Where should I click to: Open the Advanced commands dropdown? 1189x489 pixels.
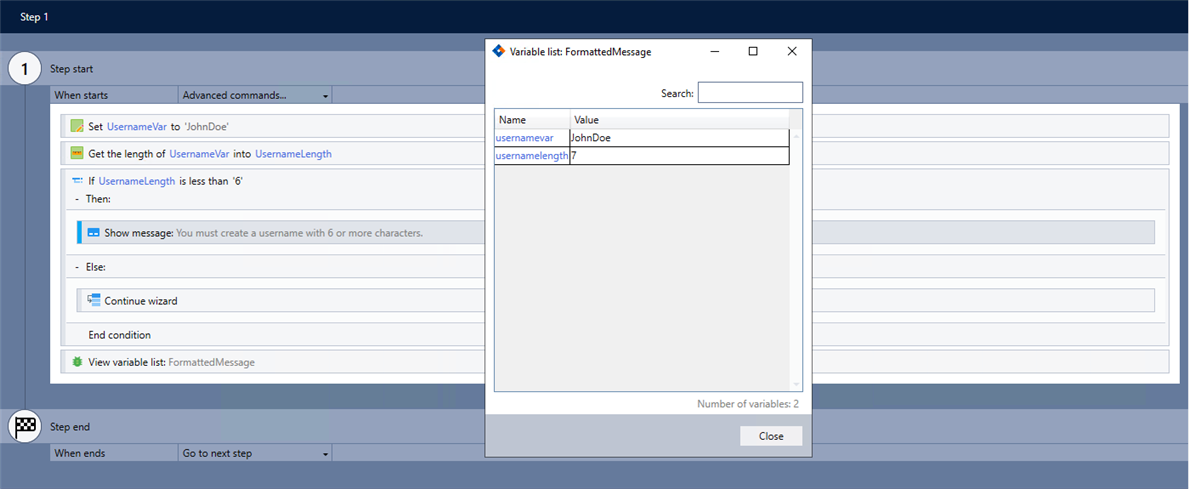click(255, 95)
